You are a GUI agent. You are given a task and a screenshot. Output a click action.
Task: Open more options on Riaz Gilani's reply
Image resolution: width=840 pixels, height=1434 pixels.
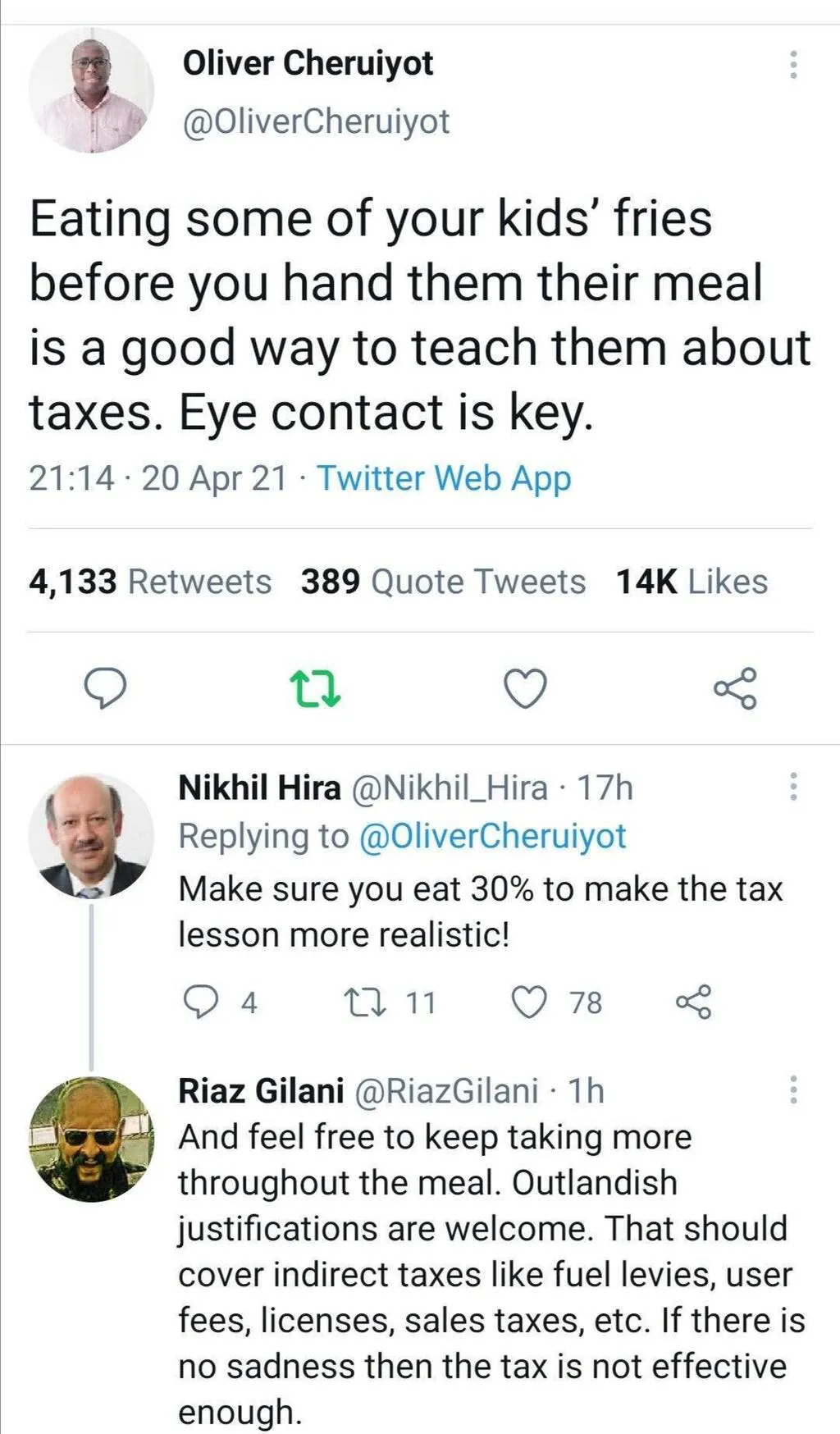click(x=792, y=1089)
